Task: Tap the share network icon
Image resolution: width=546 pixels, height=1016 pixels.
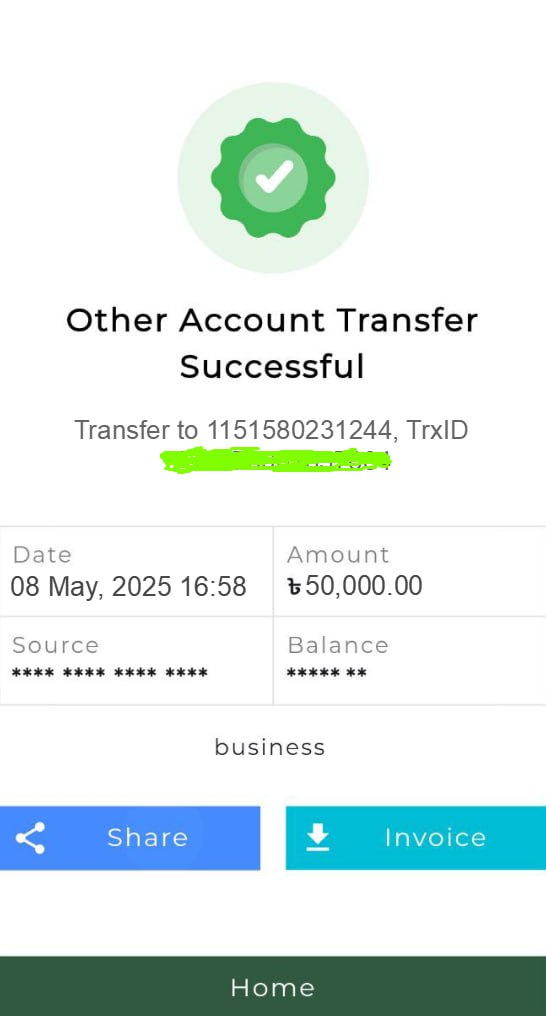Action: tap(30, 838)
